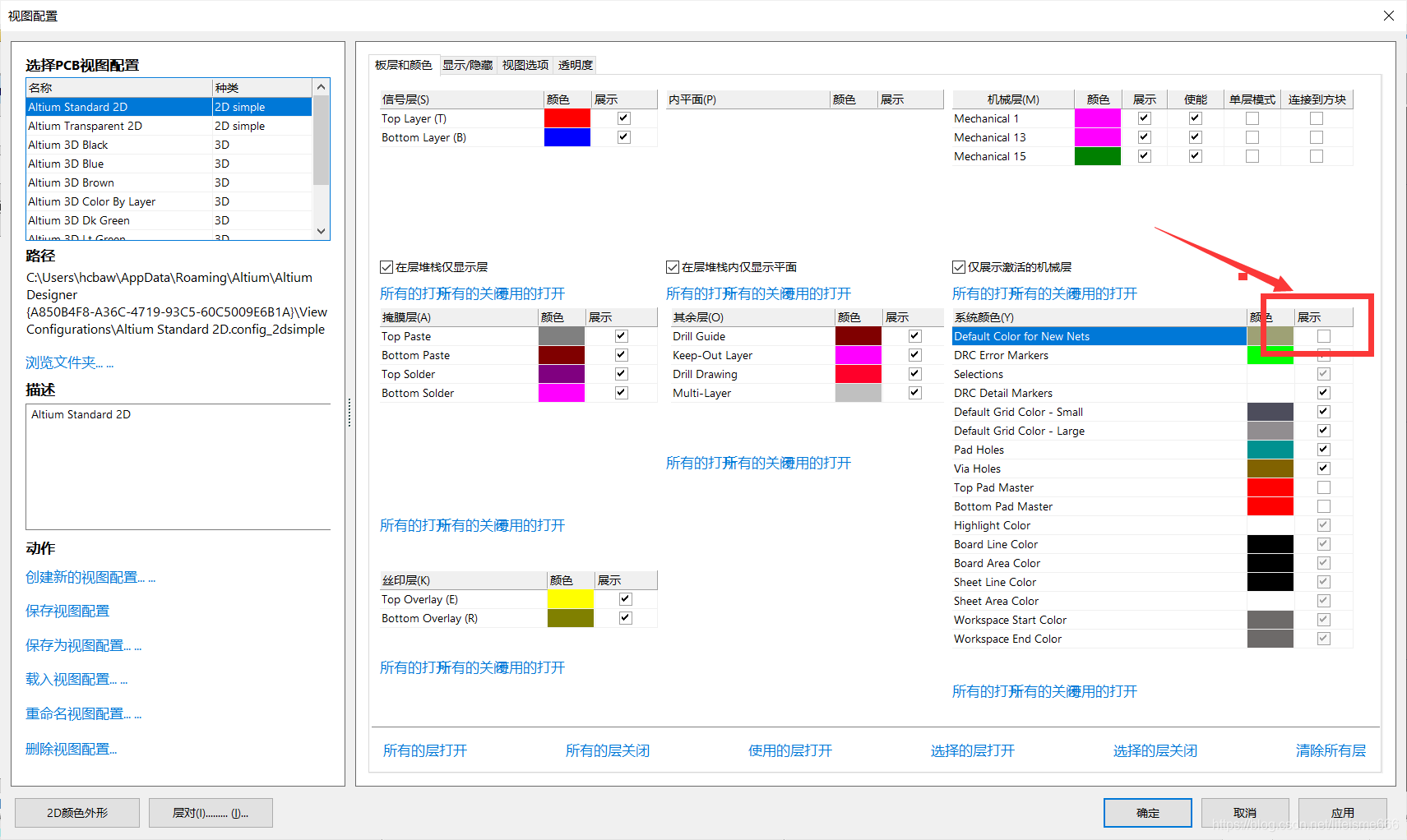Click DRC Error Markers green swatch

1270,355
